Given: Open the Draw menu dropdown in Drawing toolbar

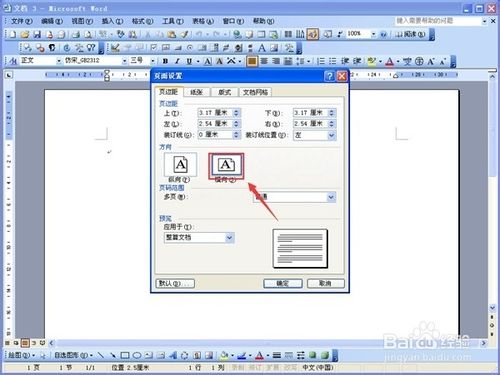Looking at the screenshot, I should (21, 355).
